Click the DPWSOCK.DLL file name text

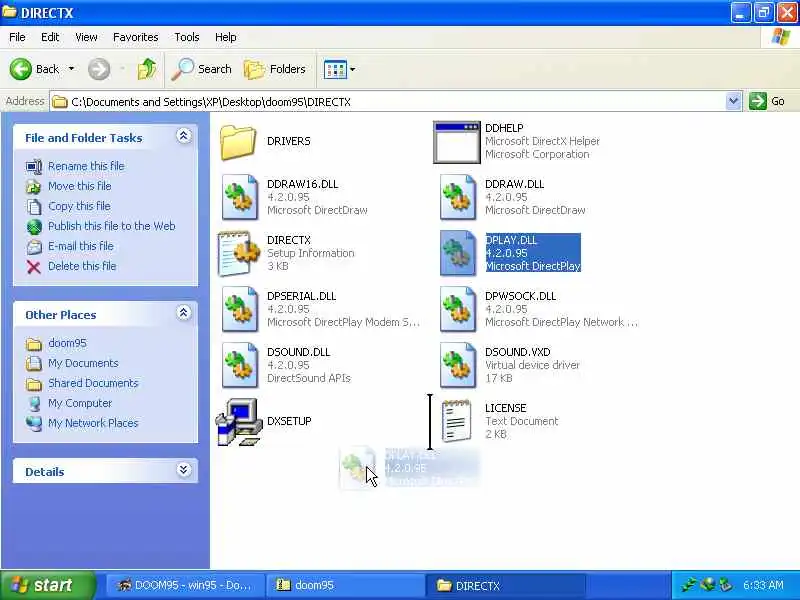[x=520, y=296]
